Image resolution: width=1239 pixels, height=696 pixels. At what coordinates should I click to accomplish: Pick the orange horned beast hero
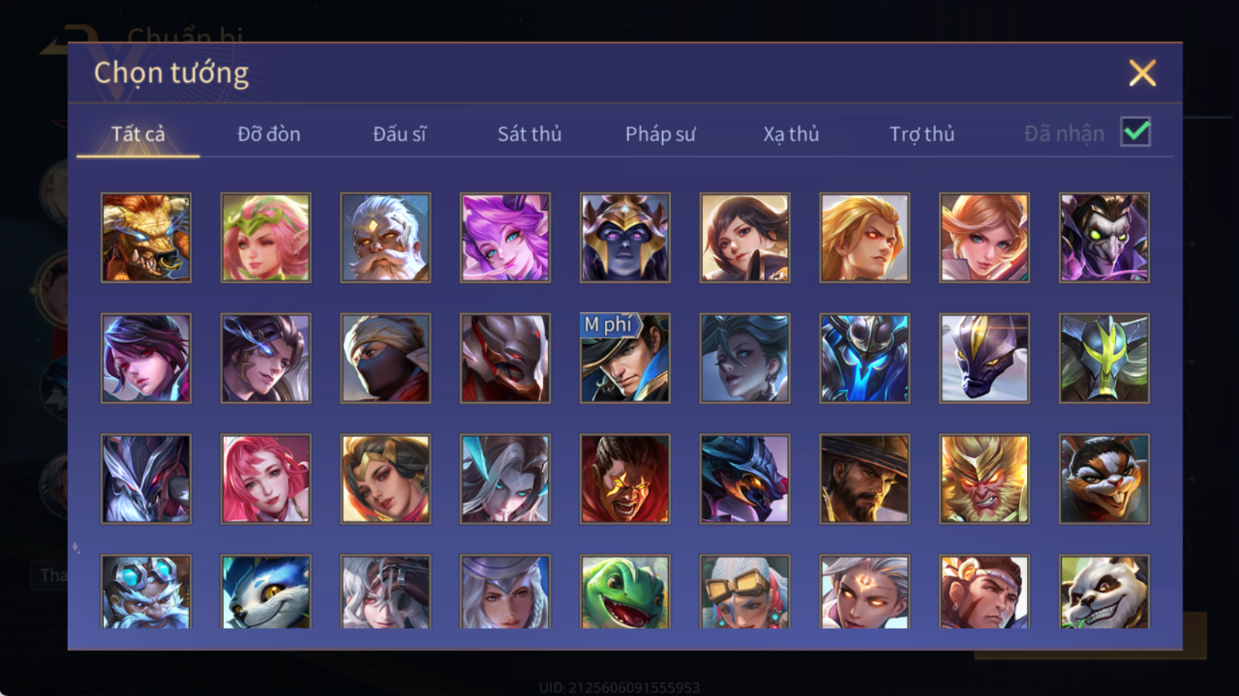pos(146,238)
